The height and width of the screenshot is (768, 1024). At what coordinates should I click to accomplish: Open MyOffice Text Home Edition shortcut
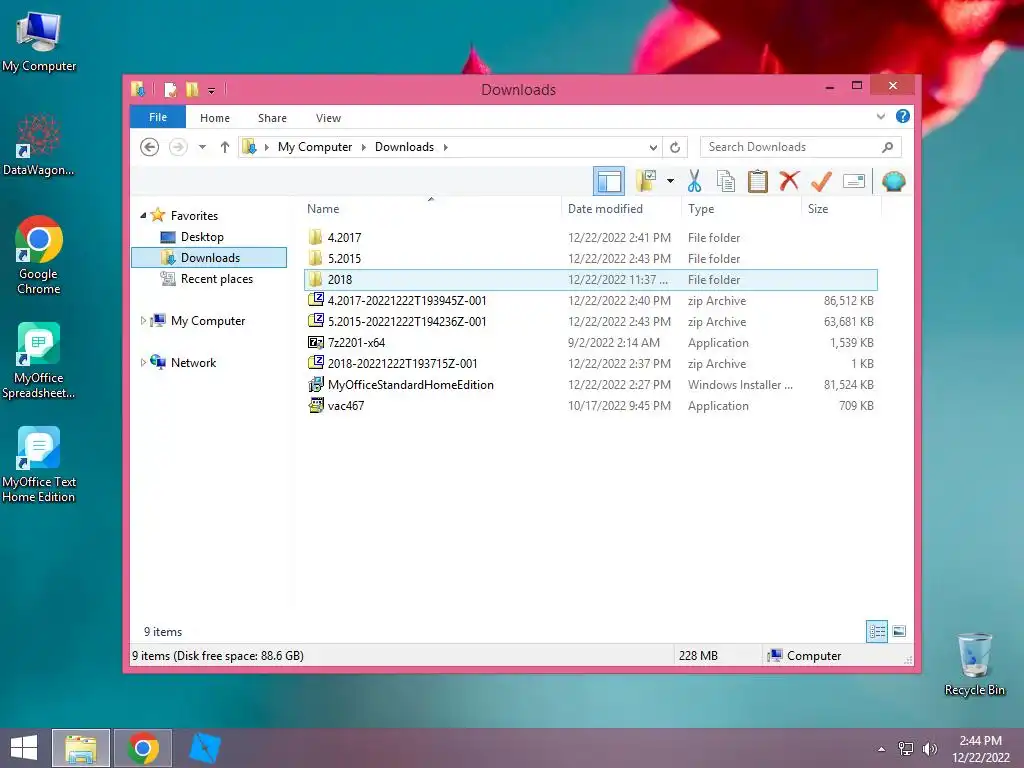(x=39, y=464)
